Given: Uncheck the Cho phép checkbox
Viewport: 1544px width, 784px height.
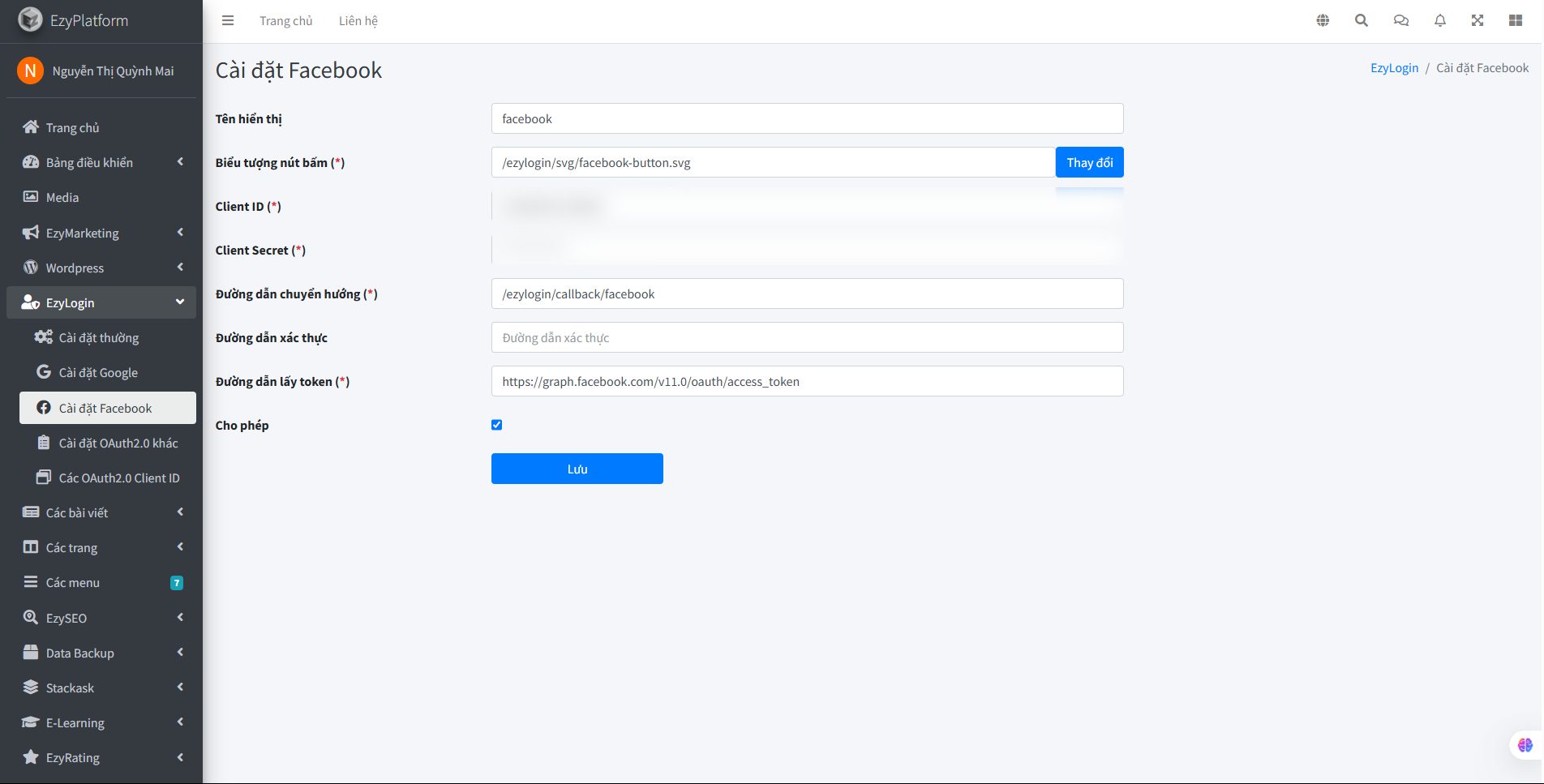Looking at the screenshot, I should (497, 425).
